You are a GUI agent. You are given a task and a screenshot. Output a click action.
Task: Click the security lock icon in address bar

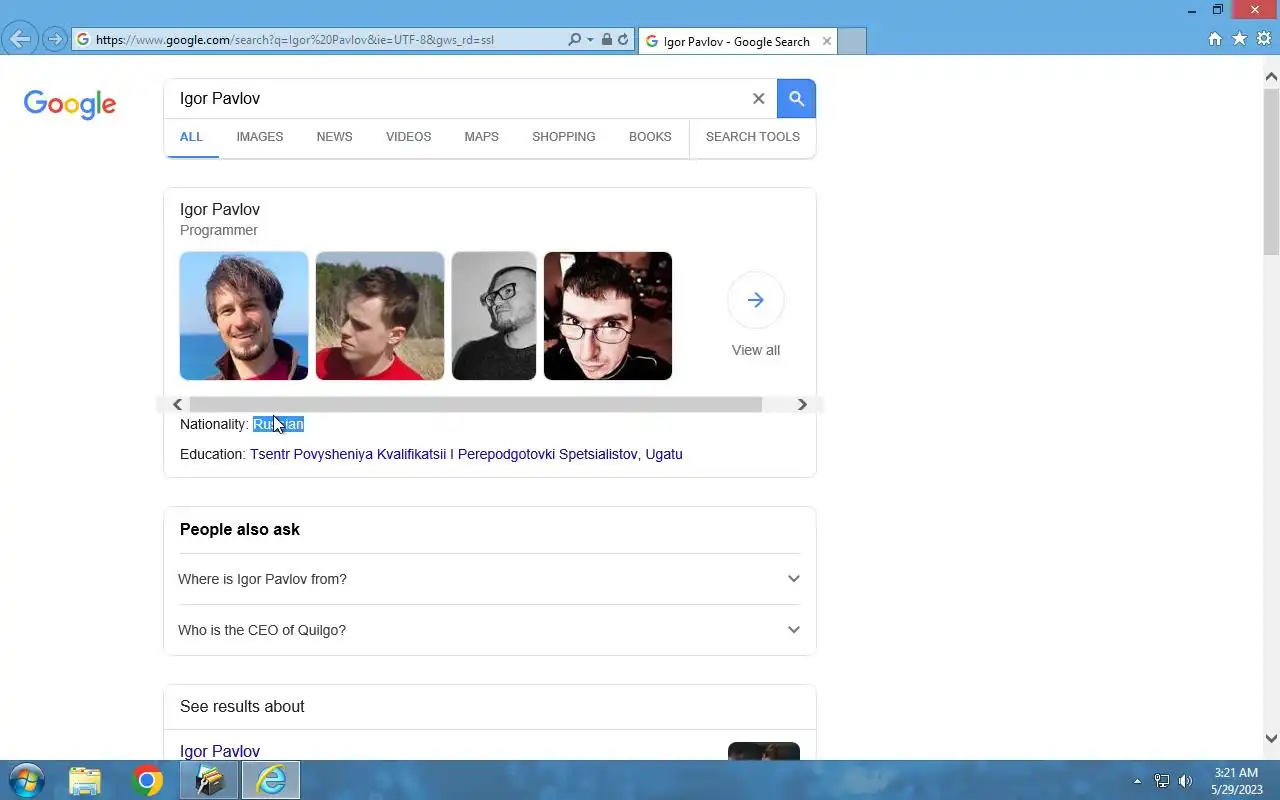pyautogui.click(x=607, y=40)
